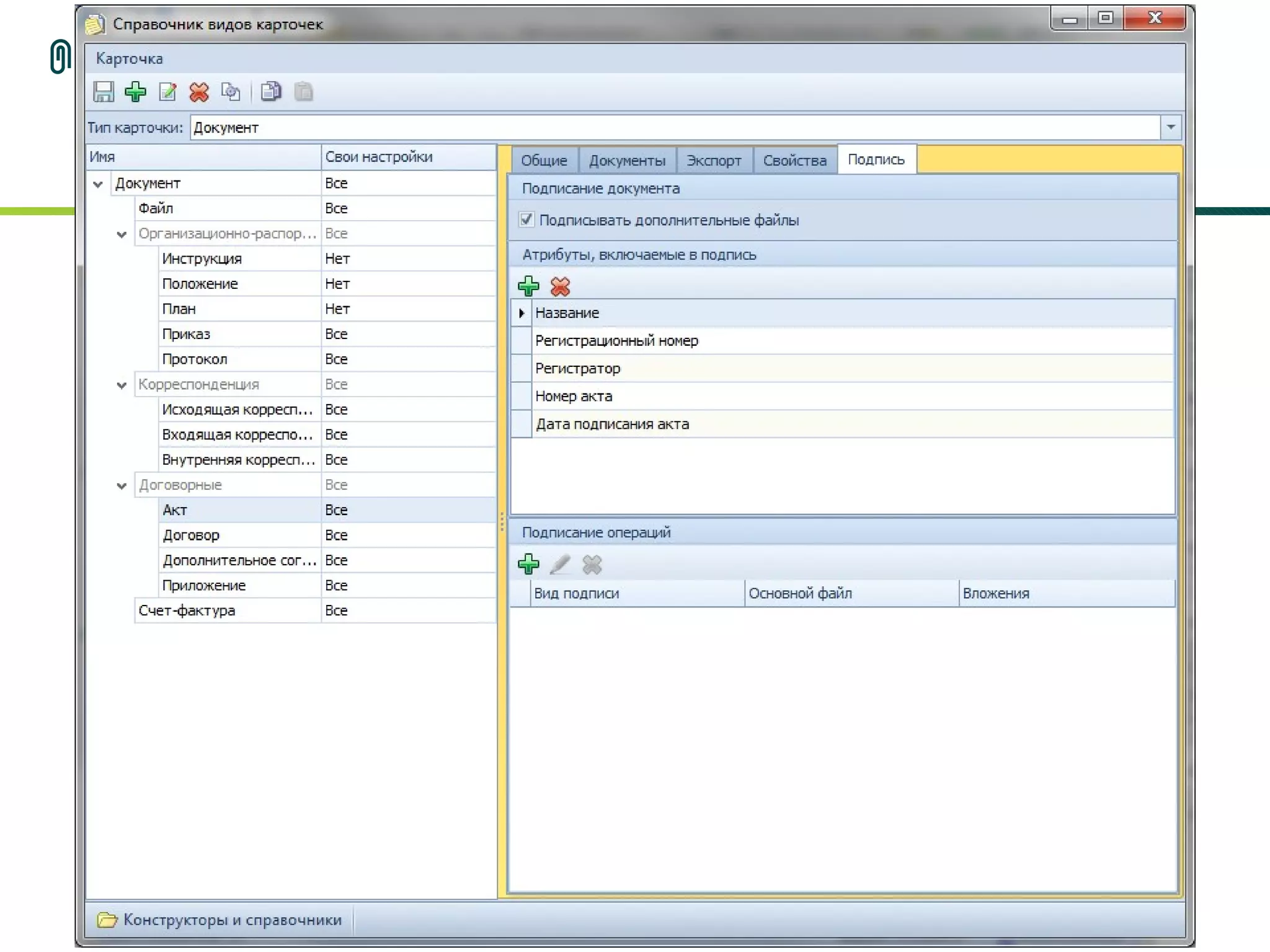Toggle 'Подписывать дополнительные файлы' checkbox
The width and height of the screenshot is (1270, 952).
526,219
